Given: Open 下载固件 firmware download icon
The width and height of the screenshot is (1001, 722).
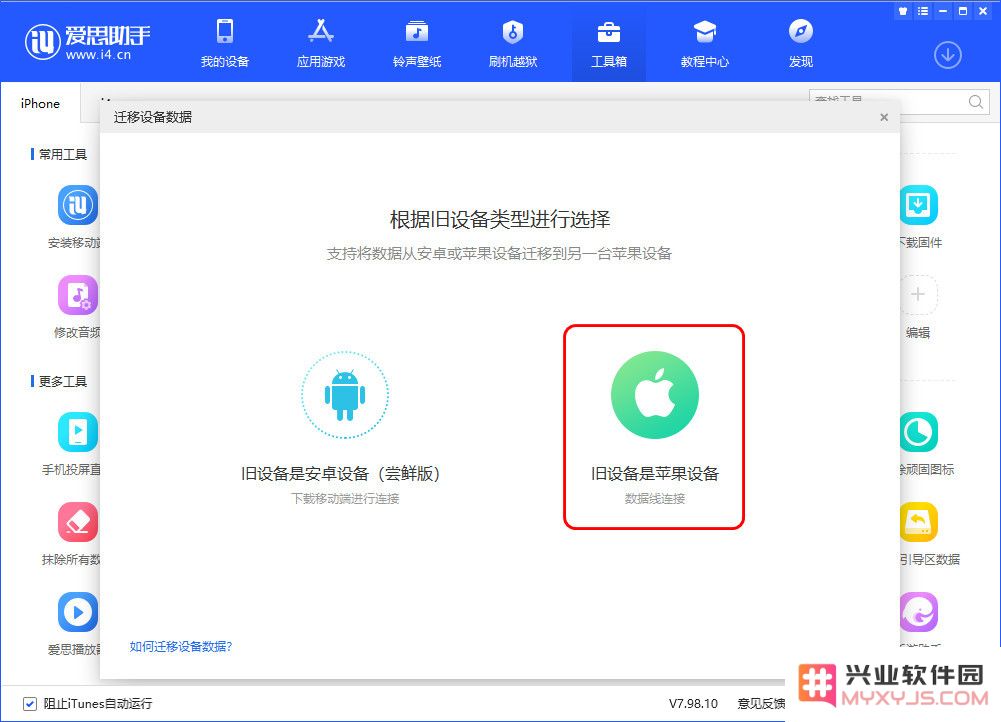Looking at the screenshot, I should [x=919, y=205].
